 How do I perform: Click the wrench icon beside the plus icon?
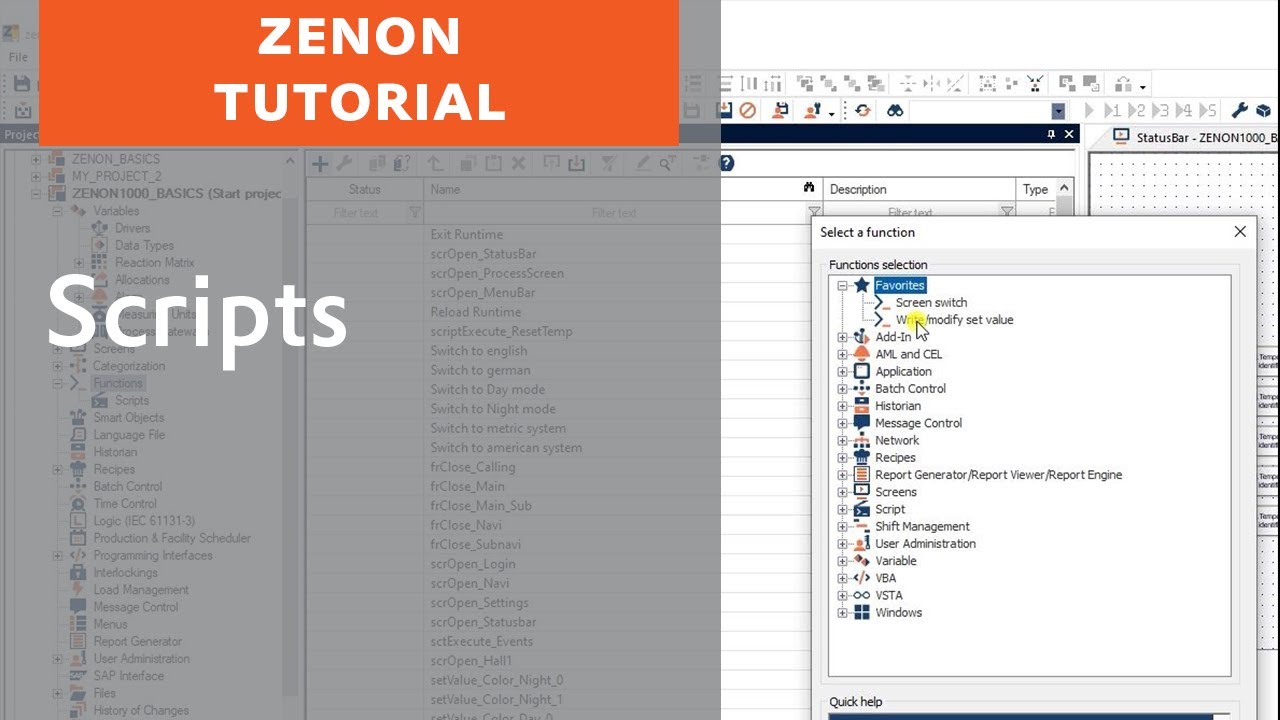pyautogui.click(x=343, y=164)
